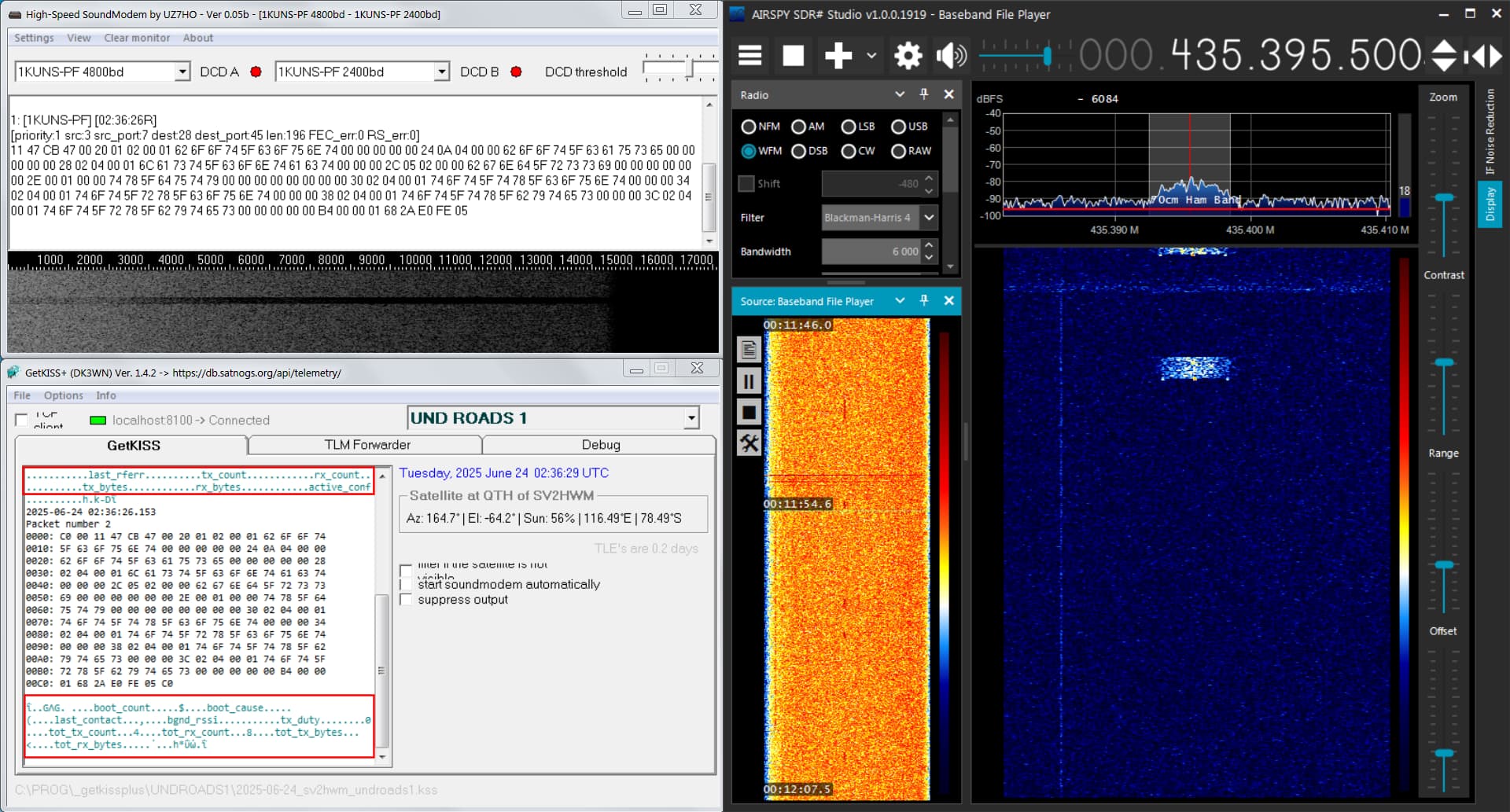
Task: Pin the Source Baseband File Player panel
Action: click(924, 300)
